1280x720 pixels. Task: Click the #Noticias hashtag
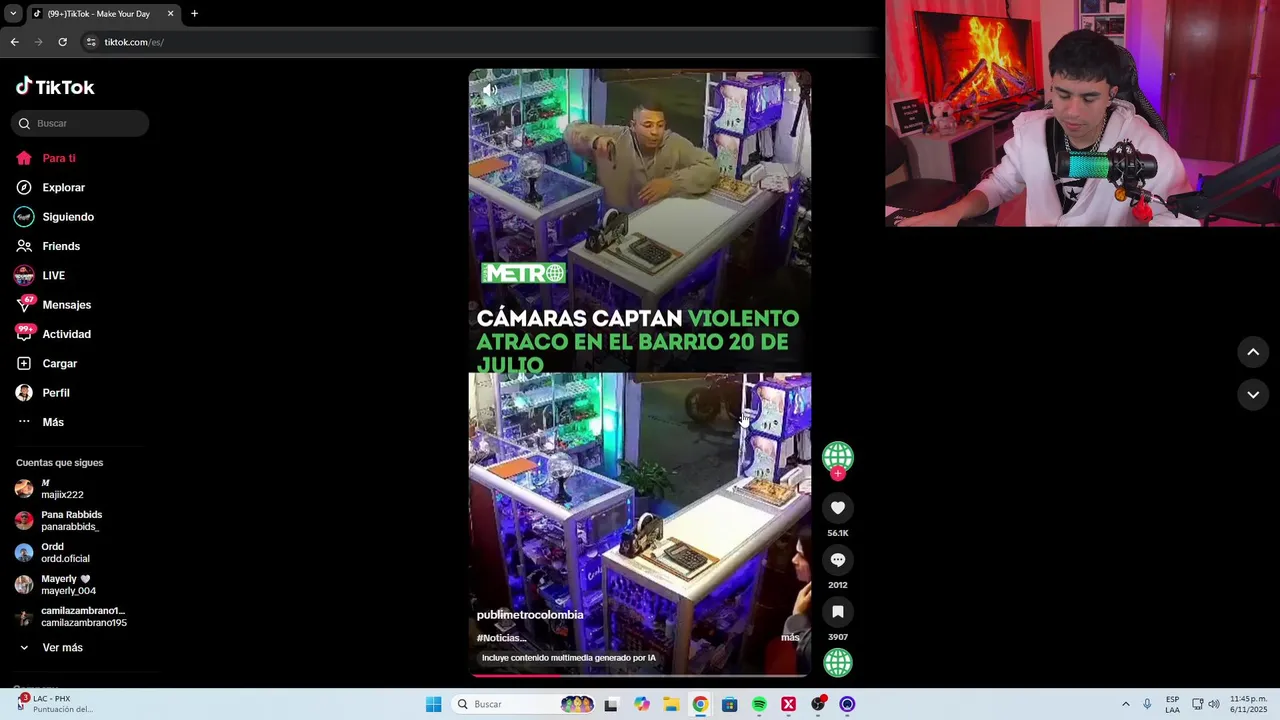point(501,638)
